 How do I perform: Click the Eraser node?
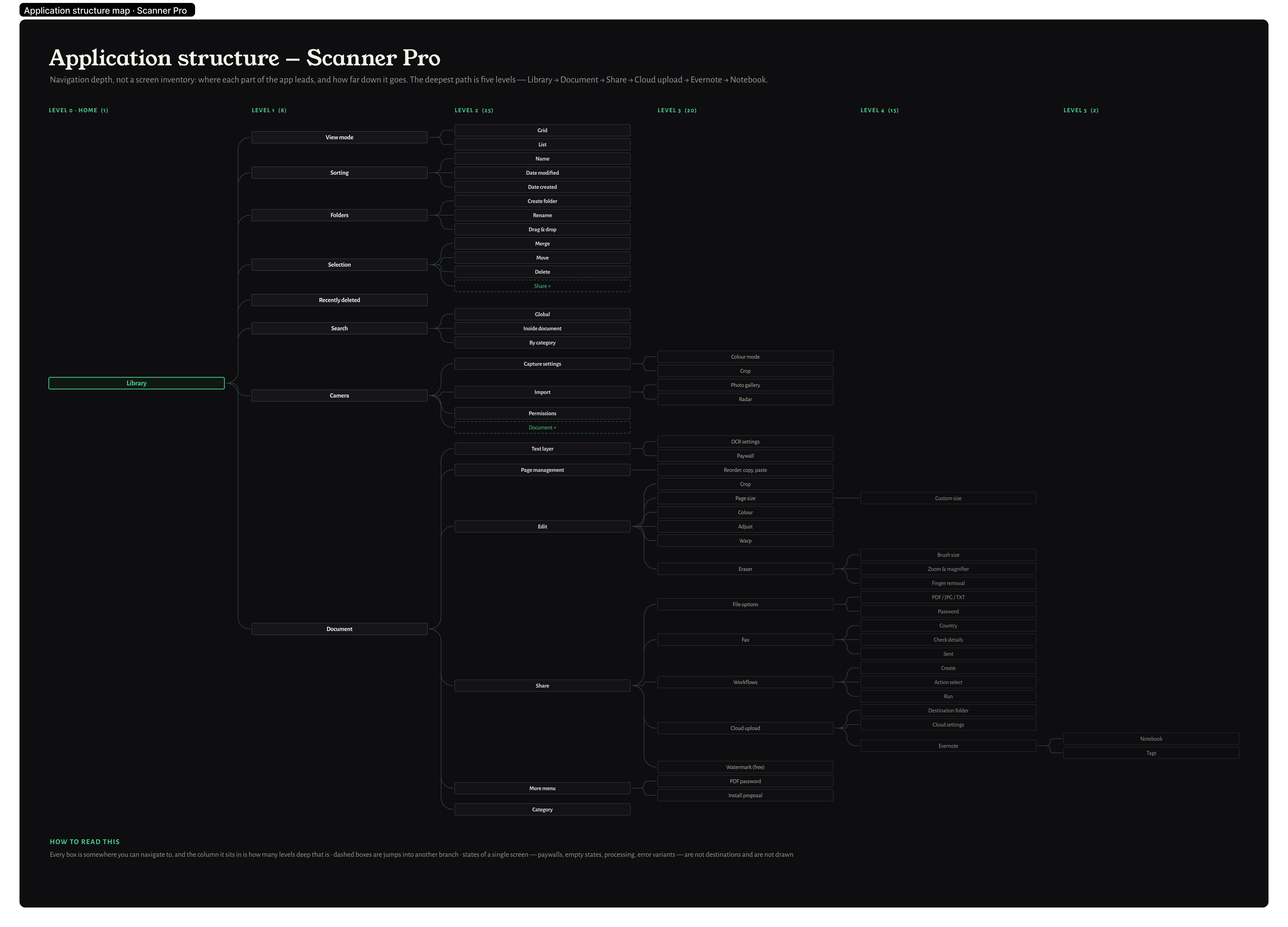click(745, 569)
